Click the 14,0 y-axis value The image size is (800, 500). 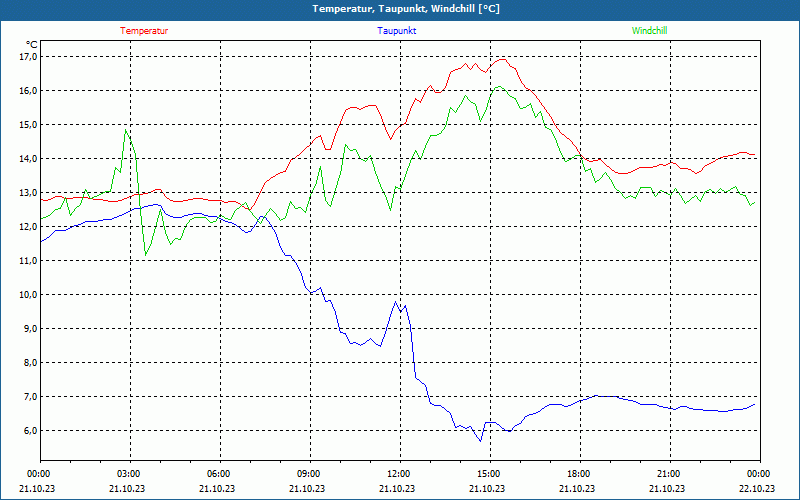pyautogui.click(x=29, y=158)
